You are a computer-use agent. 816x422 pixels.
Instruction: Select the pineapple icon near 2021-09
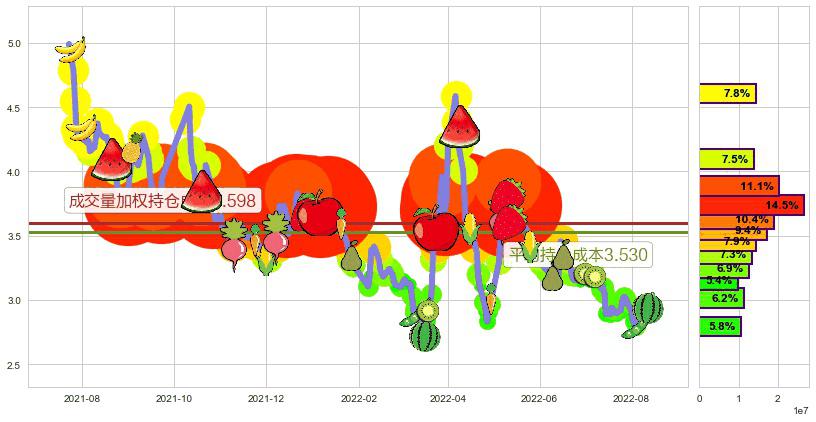click(134, 148)
